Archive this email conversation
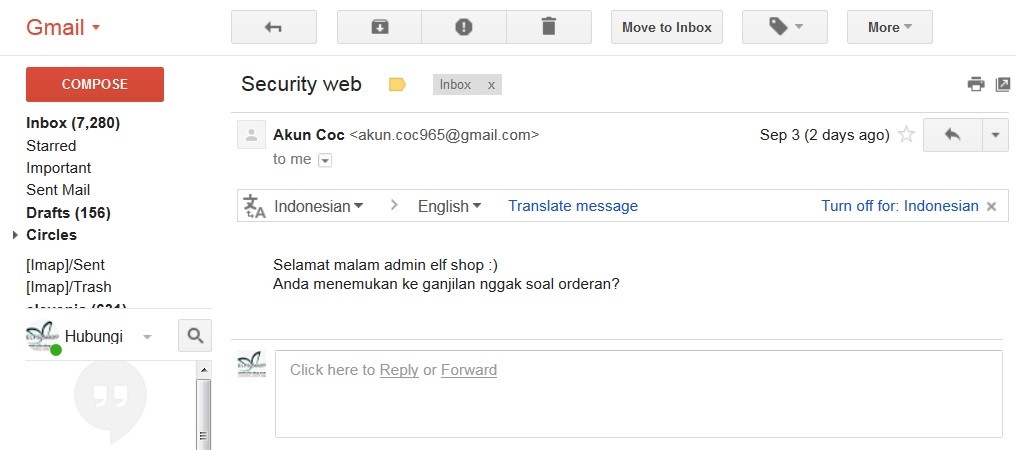The height and width of the screenshot is (450, 1016). coord(379,27)
